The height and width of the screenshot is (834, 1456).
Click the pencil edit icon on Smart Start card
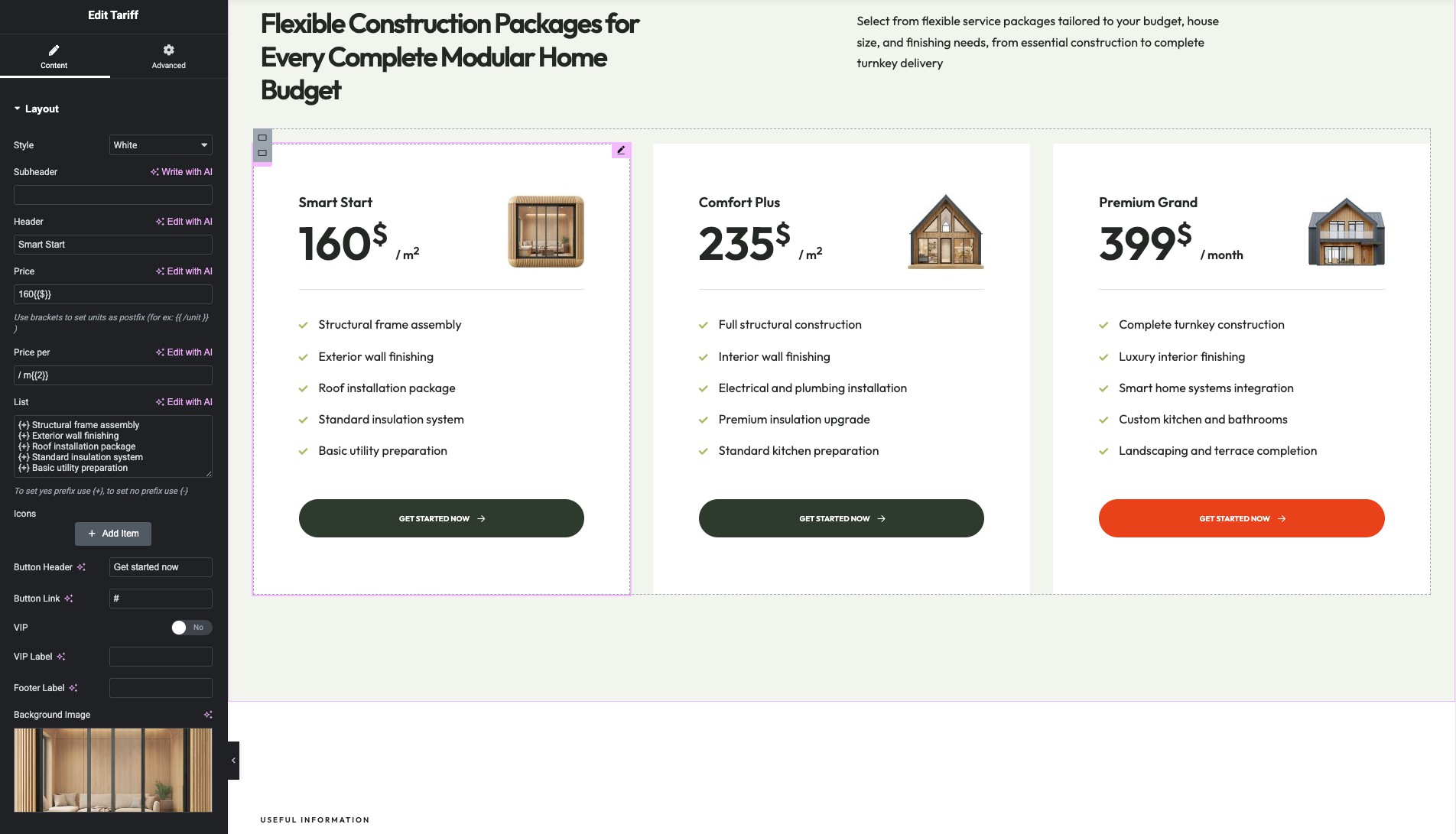point(621,151)
